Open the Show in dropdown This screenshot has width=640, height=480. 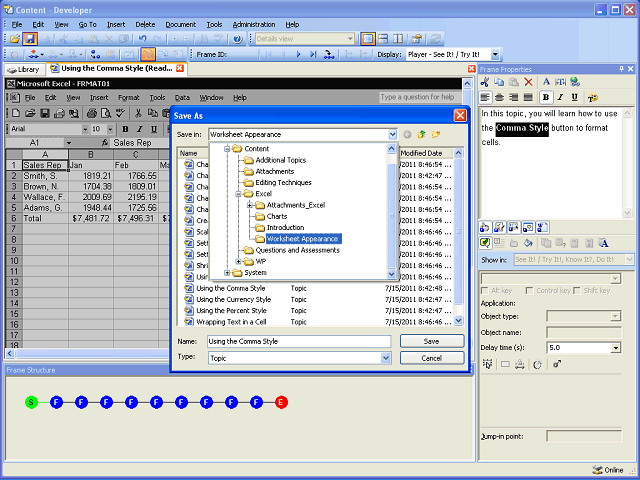629,259
